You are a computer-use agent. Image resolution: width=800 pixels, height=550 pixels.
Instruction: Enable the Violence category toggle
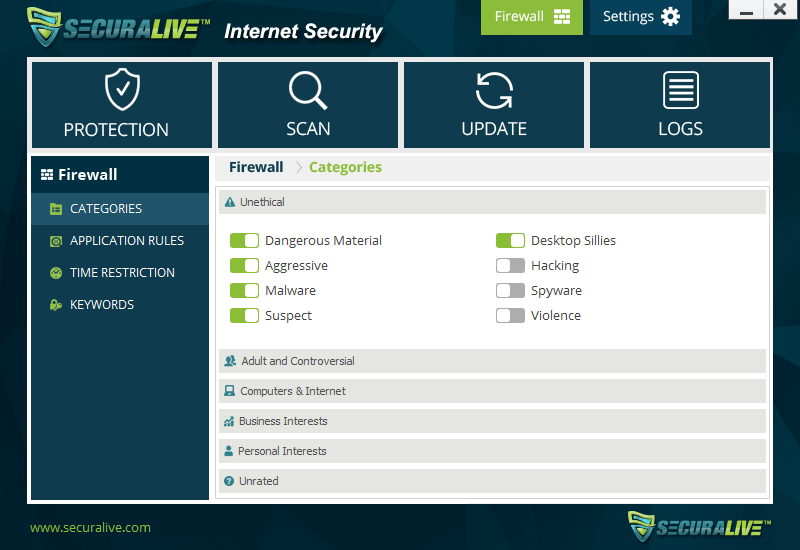[510, 315]
